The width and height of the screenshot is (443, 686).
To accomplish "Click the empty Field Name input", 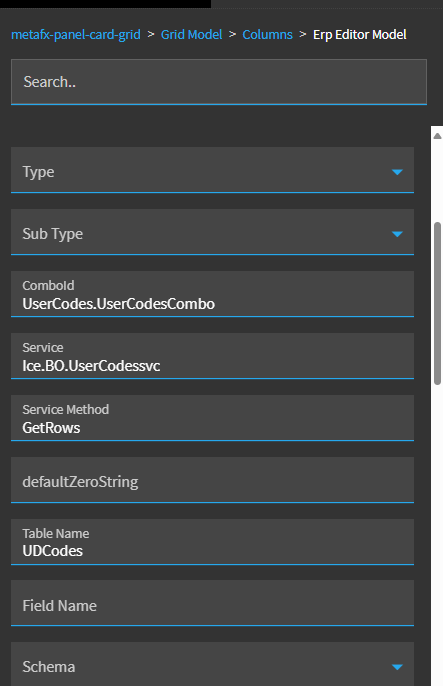I will pyautogui.click(x=213, y=603).
